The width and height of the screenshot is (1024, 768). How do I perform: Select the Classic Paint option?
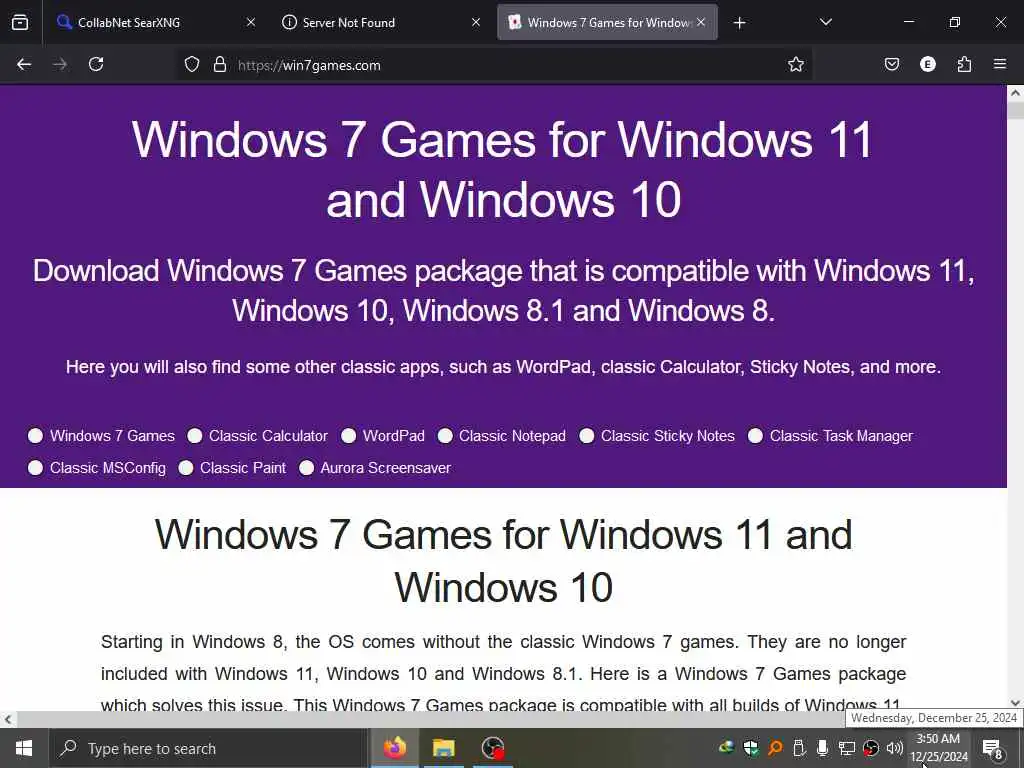[185, 468]
